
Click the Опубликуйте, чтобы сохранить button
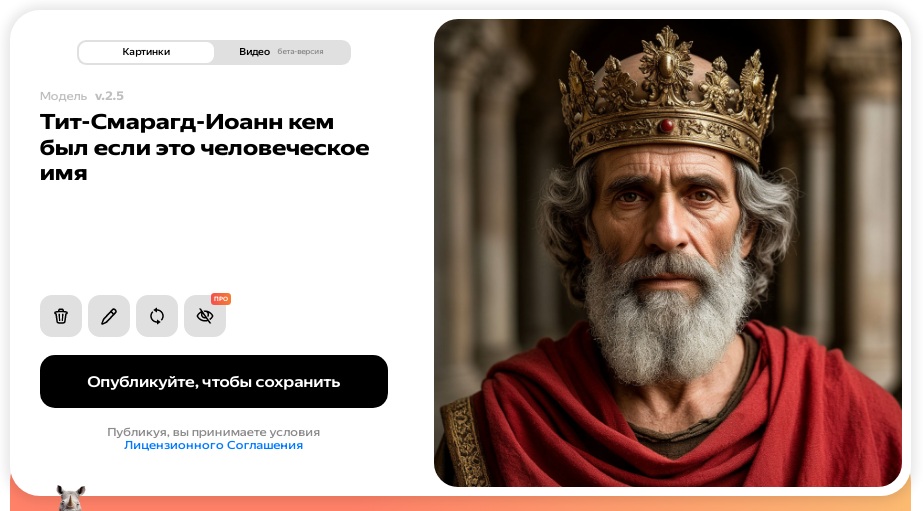coord(214,381)
